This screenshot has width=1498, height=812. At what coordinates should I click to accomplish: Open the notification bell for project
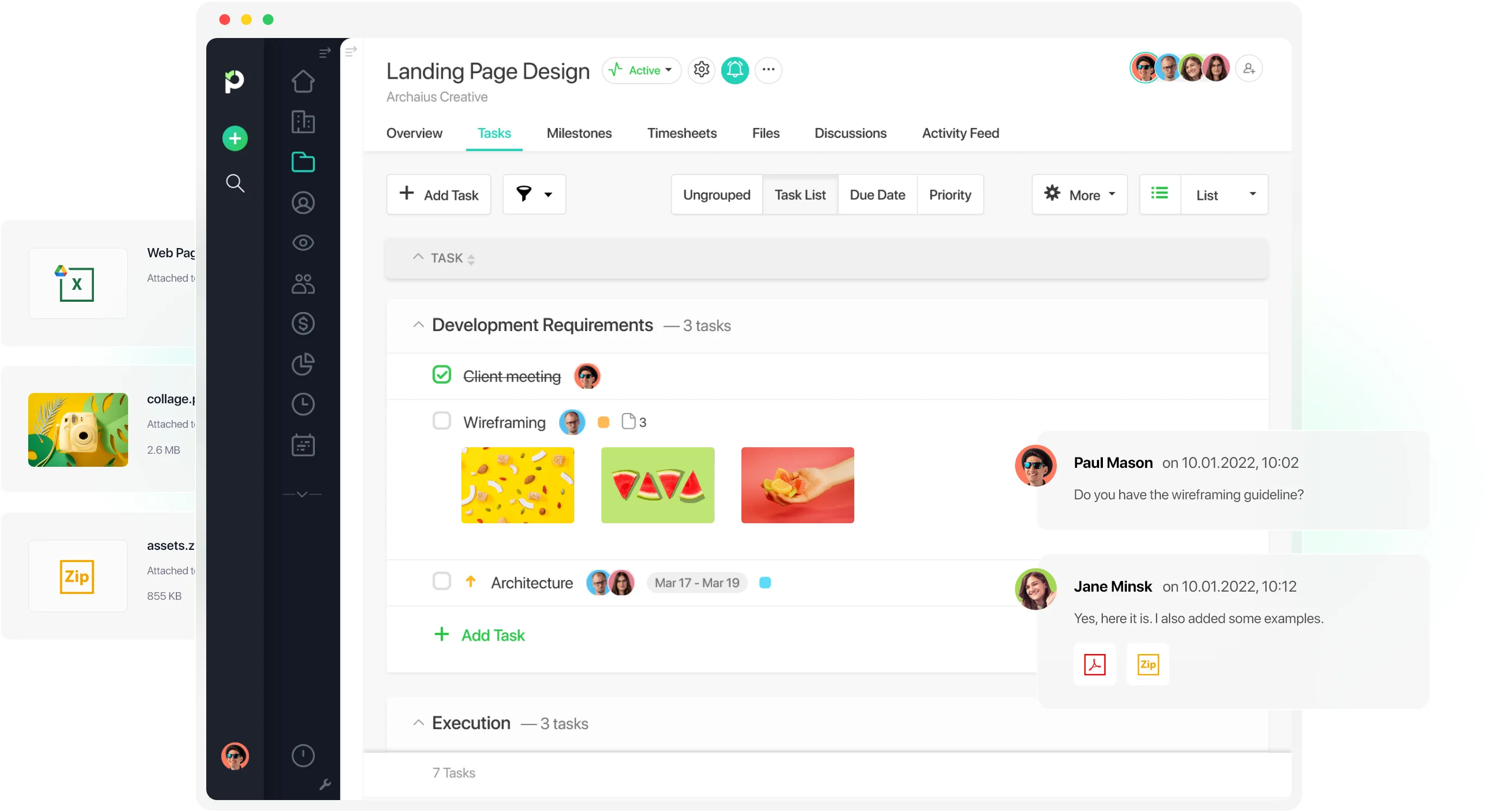click(735, 70)
